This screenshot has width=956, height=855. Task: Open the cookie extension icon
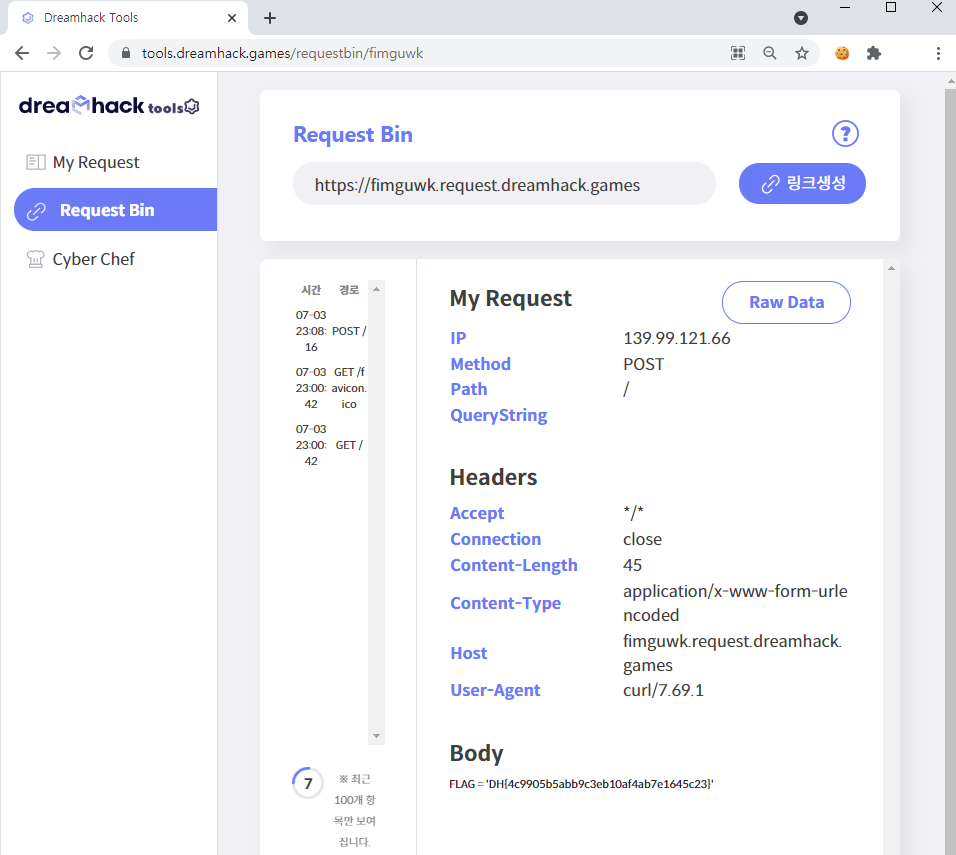pos(842,53)
